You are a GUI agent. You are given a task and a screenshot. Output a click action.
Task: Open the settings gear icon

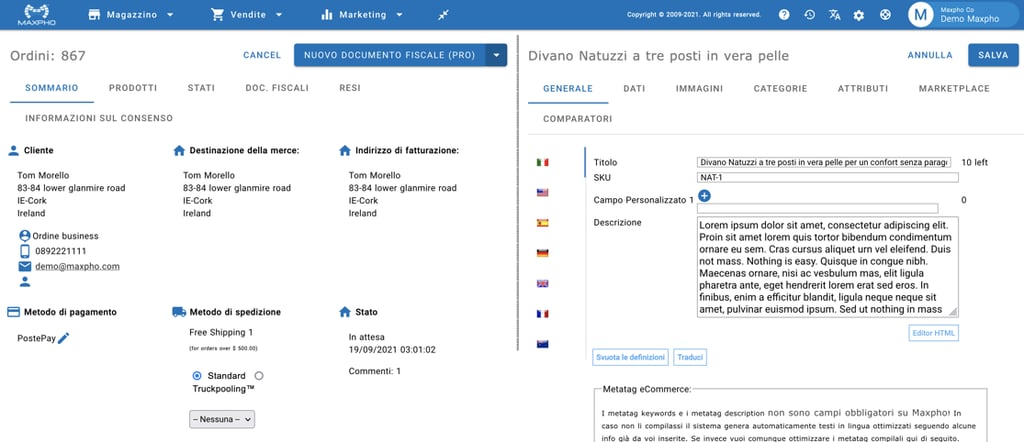(859, 14)
